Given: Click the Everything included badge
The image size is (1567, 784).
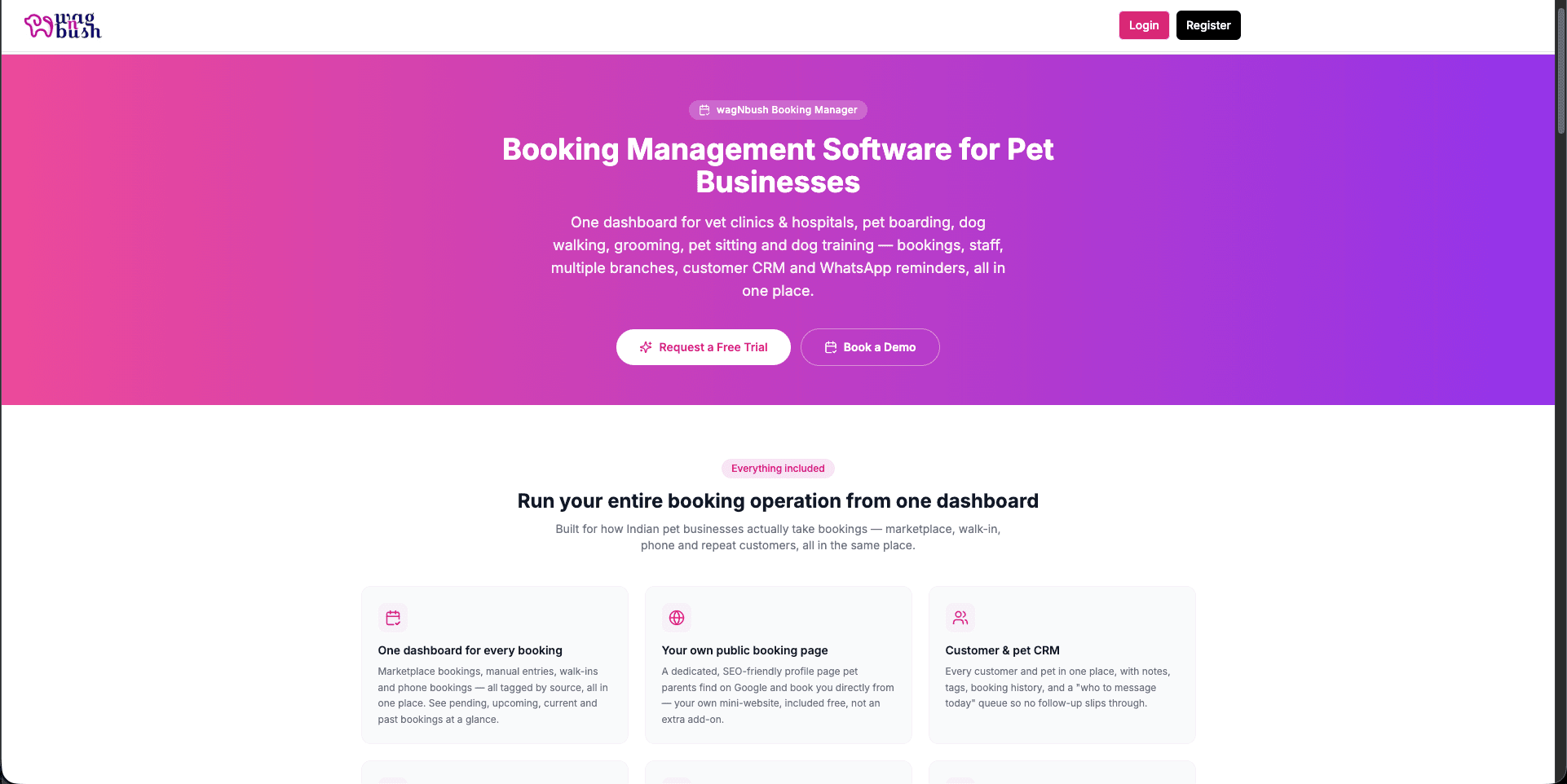Looking at the screenshot, I should point(778,469).
